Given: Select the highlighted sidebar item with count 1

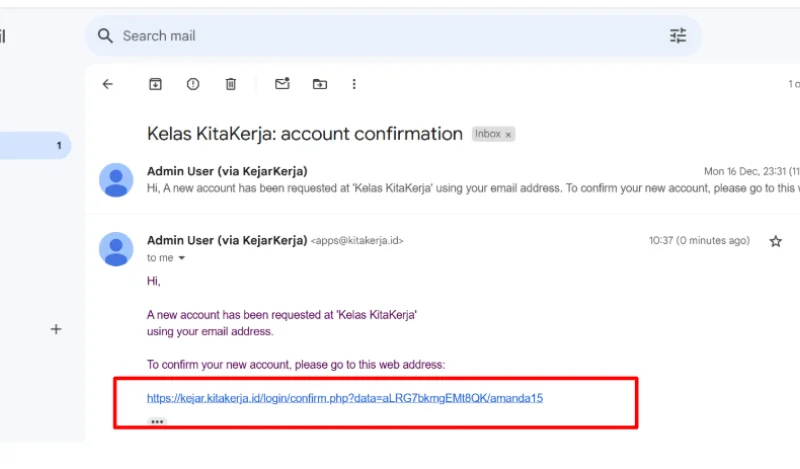Looking at the screenshot, I should pos(35,145).
